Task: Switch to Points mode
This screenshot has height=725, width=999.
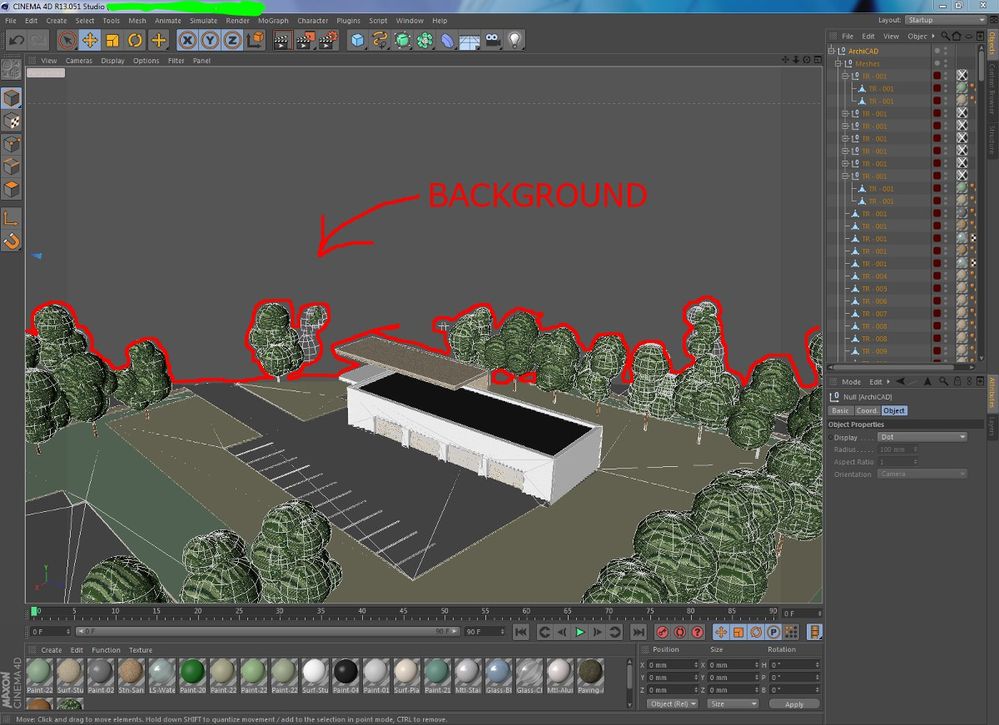Action: (11, 144)
